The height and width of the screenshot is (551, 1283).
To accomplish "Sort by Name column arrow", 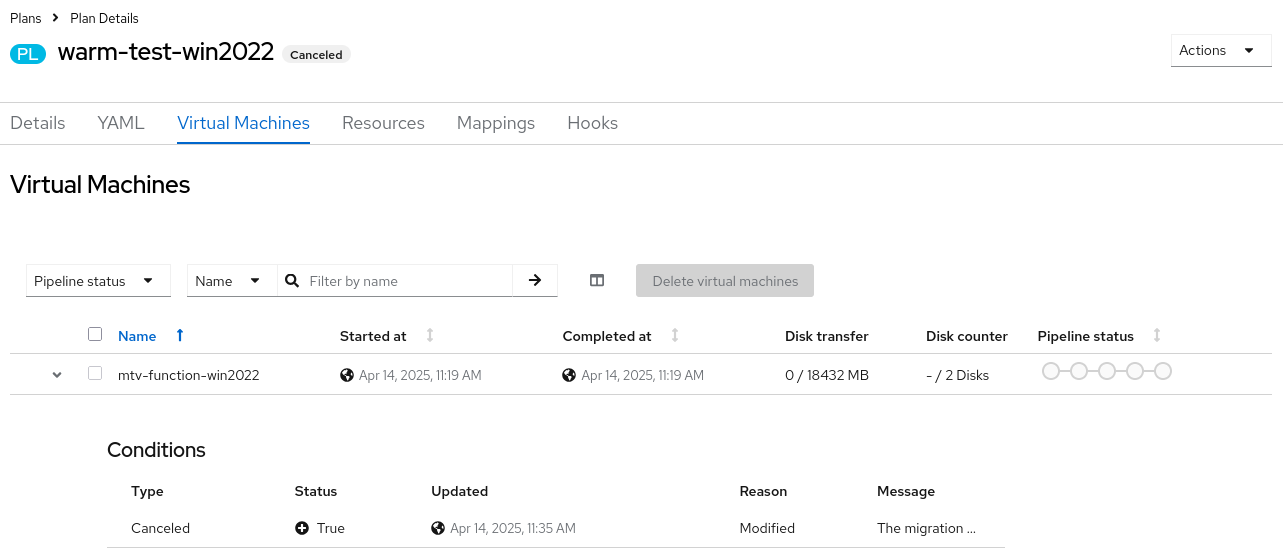I will 180,336.
